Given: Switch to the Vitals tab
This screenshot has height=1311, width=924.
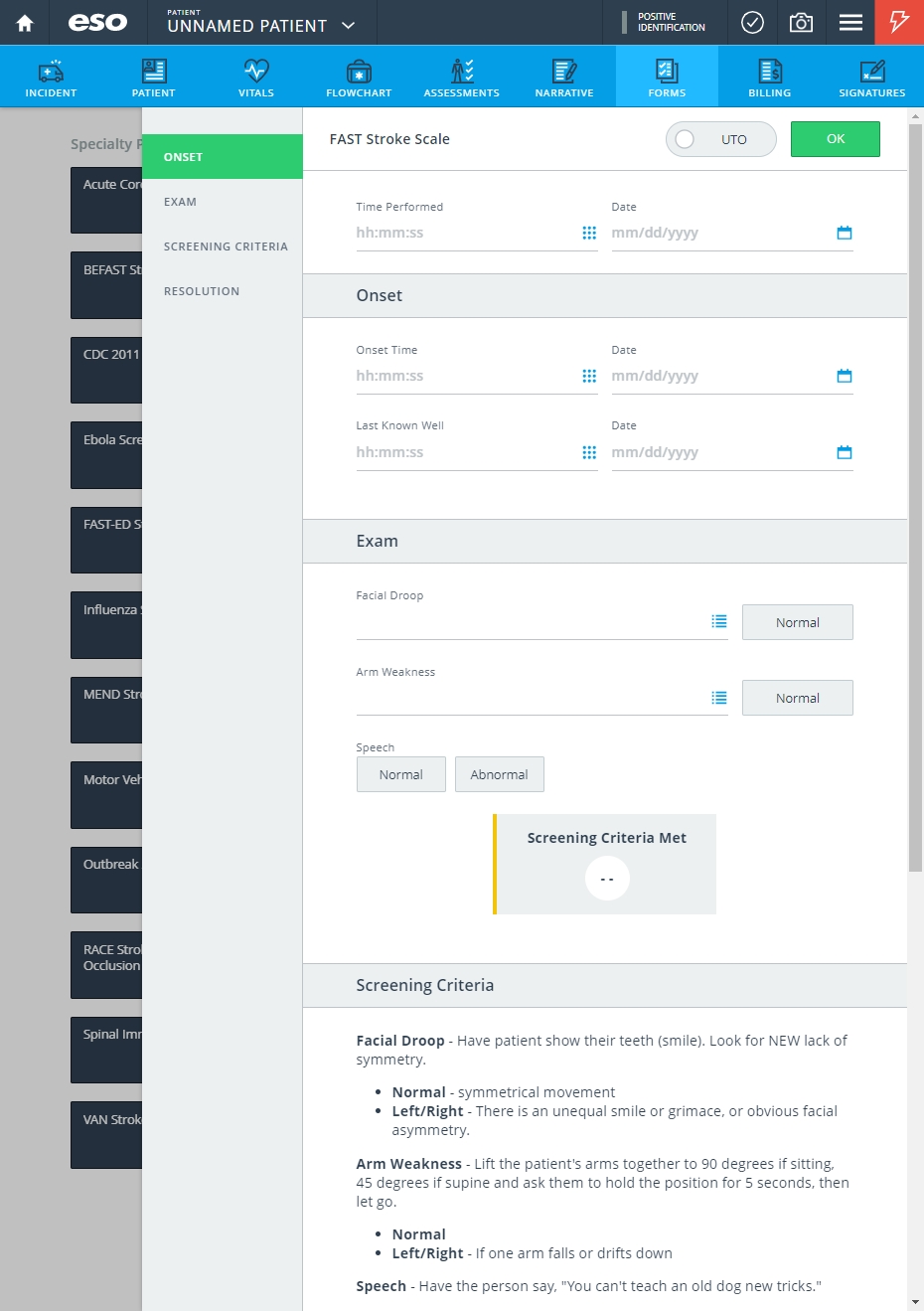Looking at the screenshot, I should 255,78.
